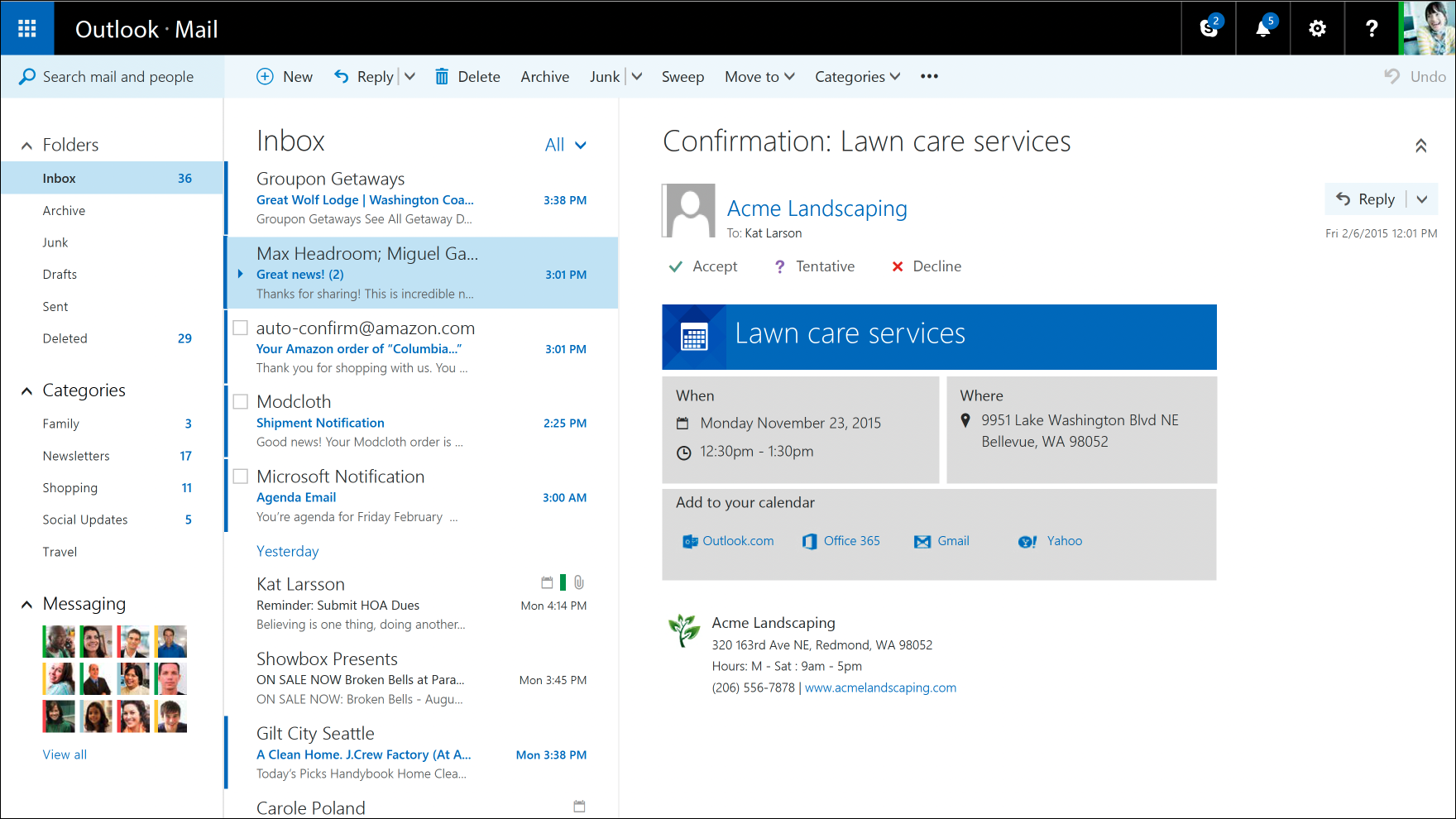Click the Yahoo icon
Viewport: 1456px width, 819px height.
click(1027, 542)
